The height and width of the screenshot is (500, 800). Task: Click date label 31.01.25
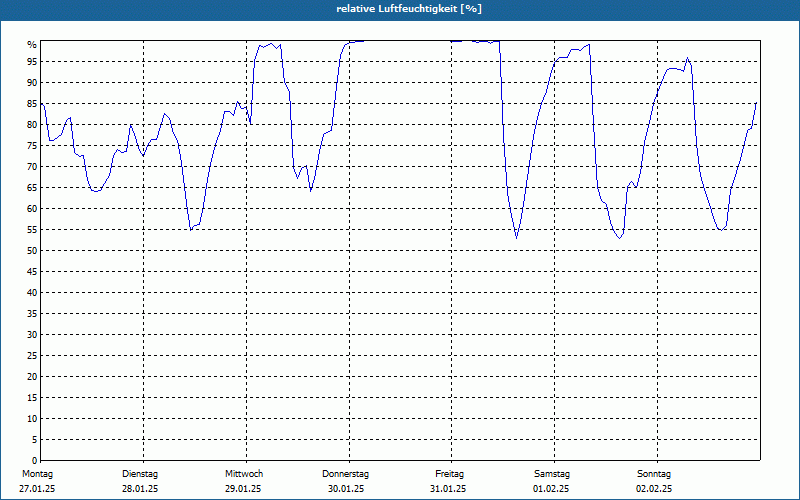(x=448, y=489)
